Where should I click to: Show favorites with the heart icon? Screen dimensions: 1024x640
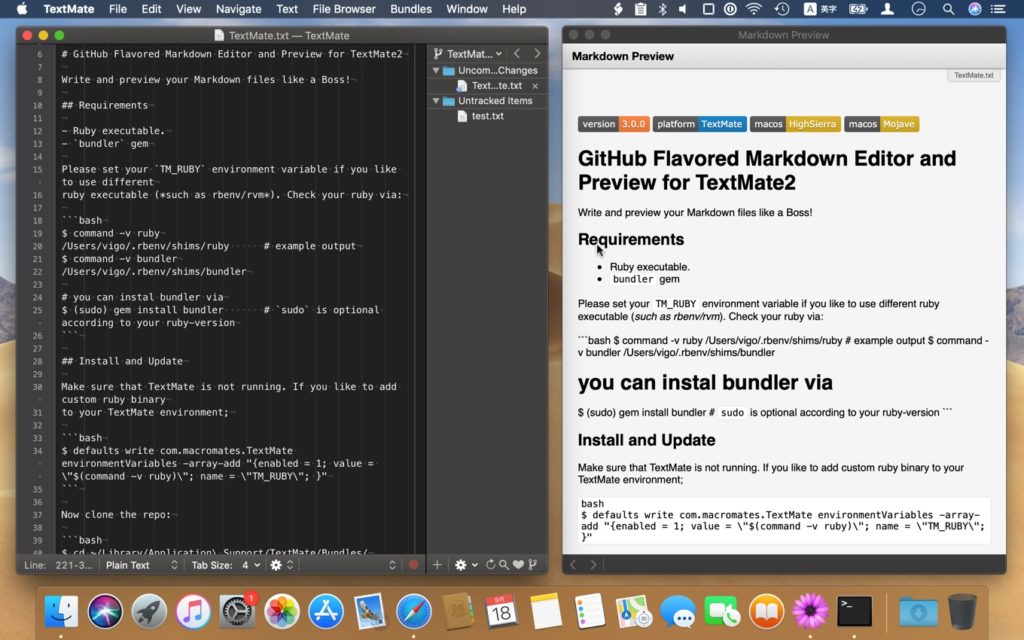[x=518, y=565]
